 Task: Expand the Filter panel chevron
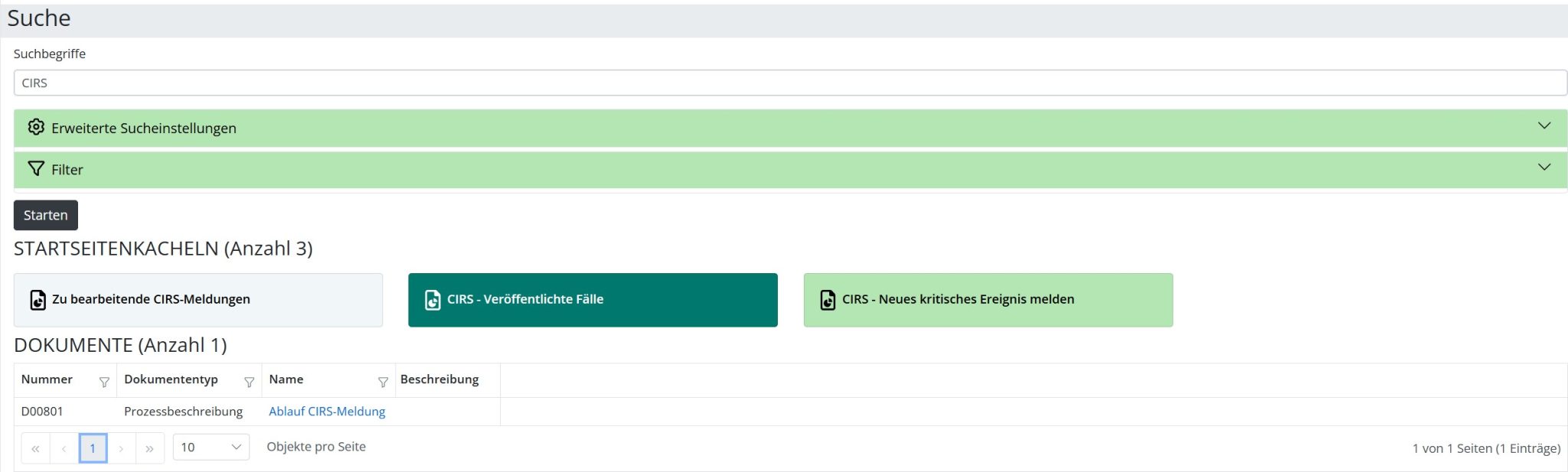point(1544,167)
